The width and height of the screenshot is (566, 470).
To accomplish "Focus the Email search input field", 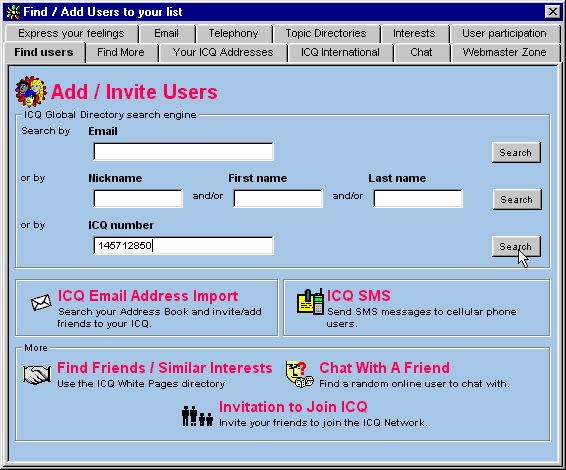I will [x=183, y=152].
